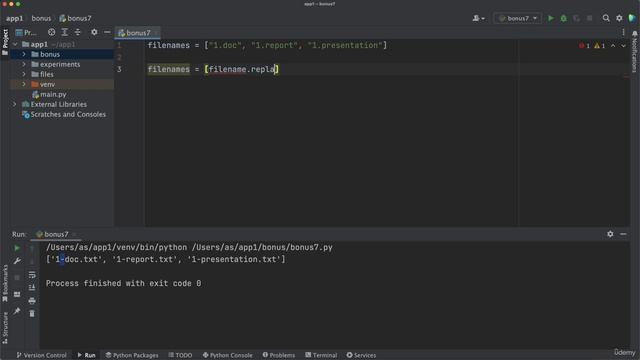This screenshot has height=360, width=640.
Task: Select the bonus7 tab in Run panel
Action: coord(56,234)
